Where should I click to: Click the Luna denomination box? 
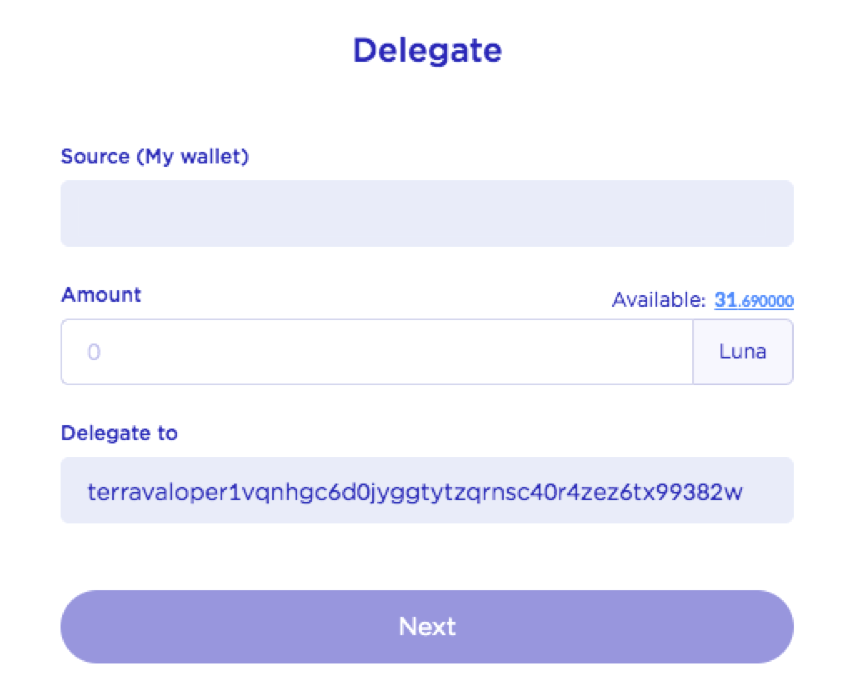pos(743,352)
